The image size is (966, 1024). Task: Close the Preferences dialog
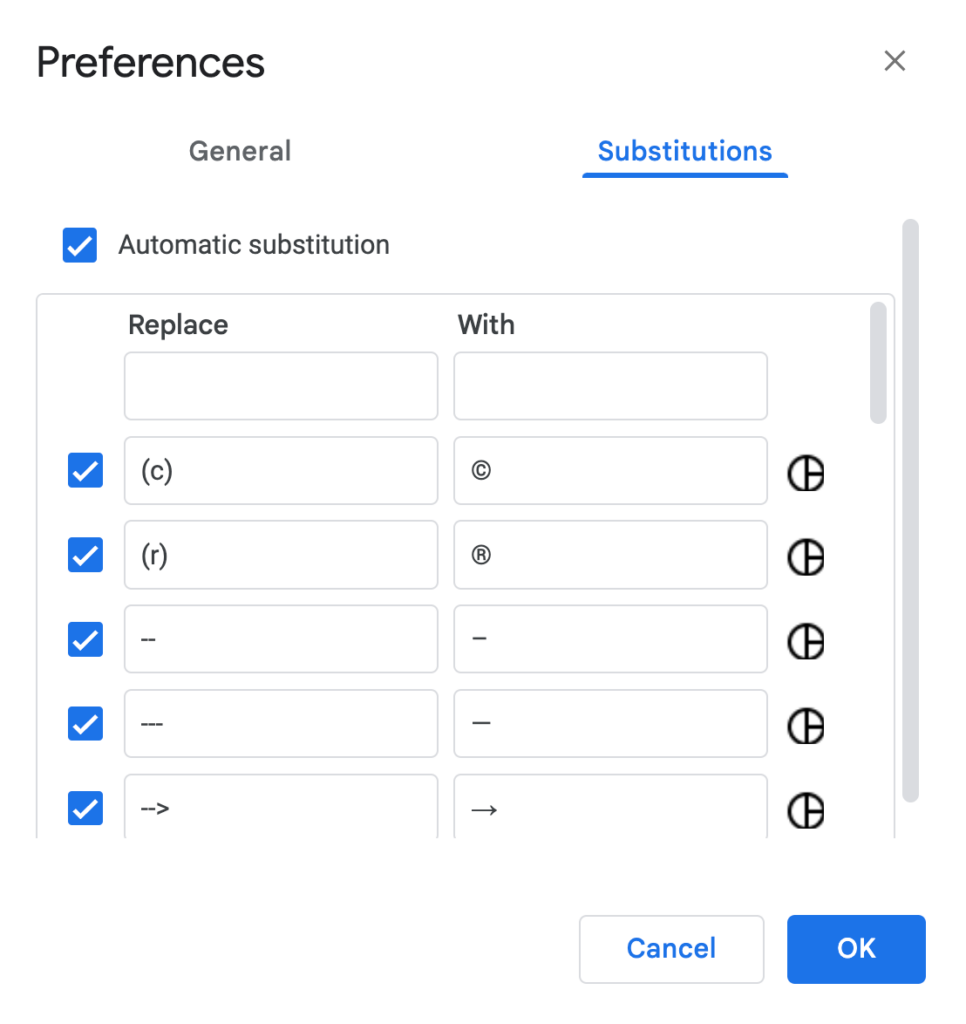894,61
